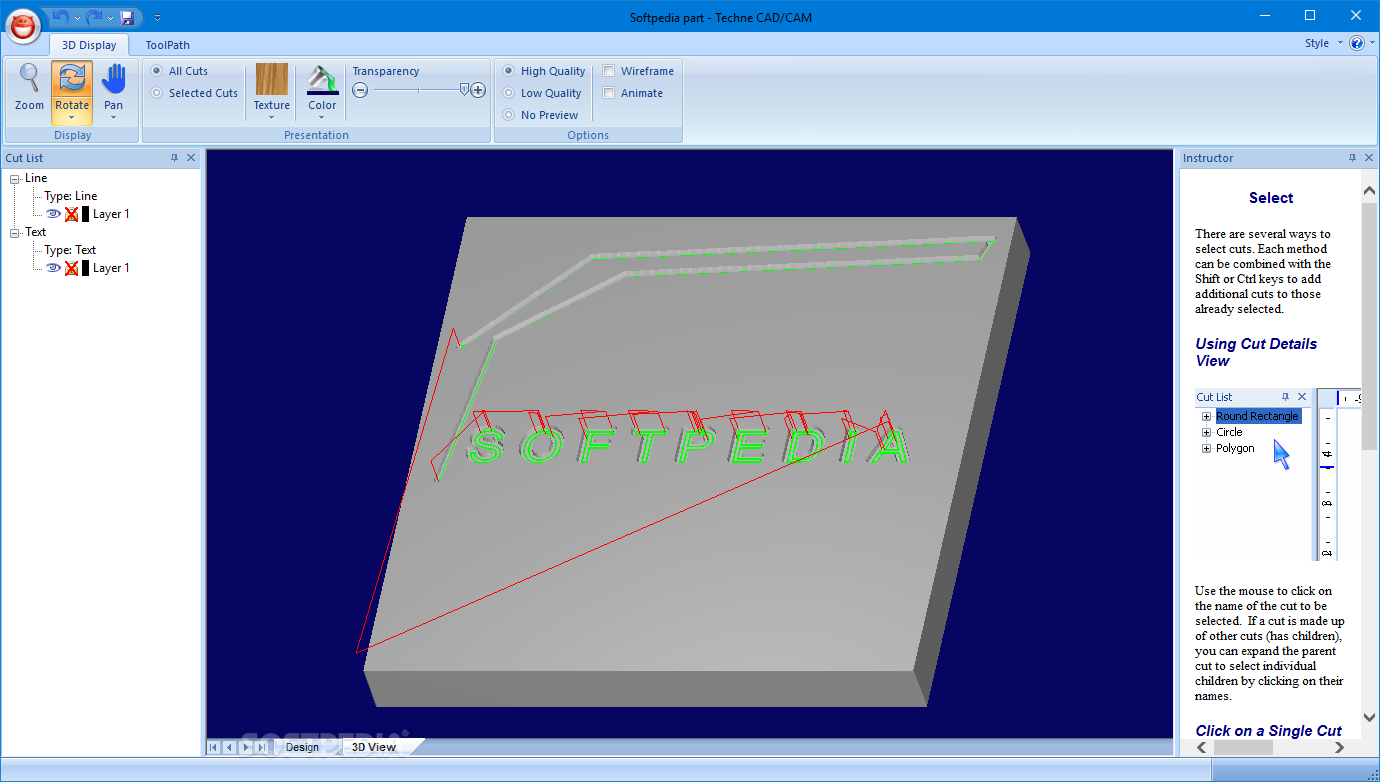This screenshot has width=1380, height=782.
Task: Click the Instructor horizontal scroll left arrow
Action: (1201, 747)
